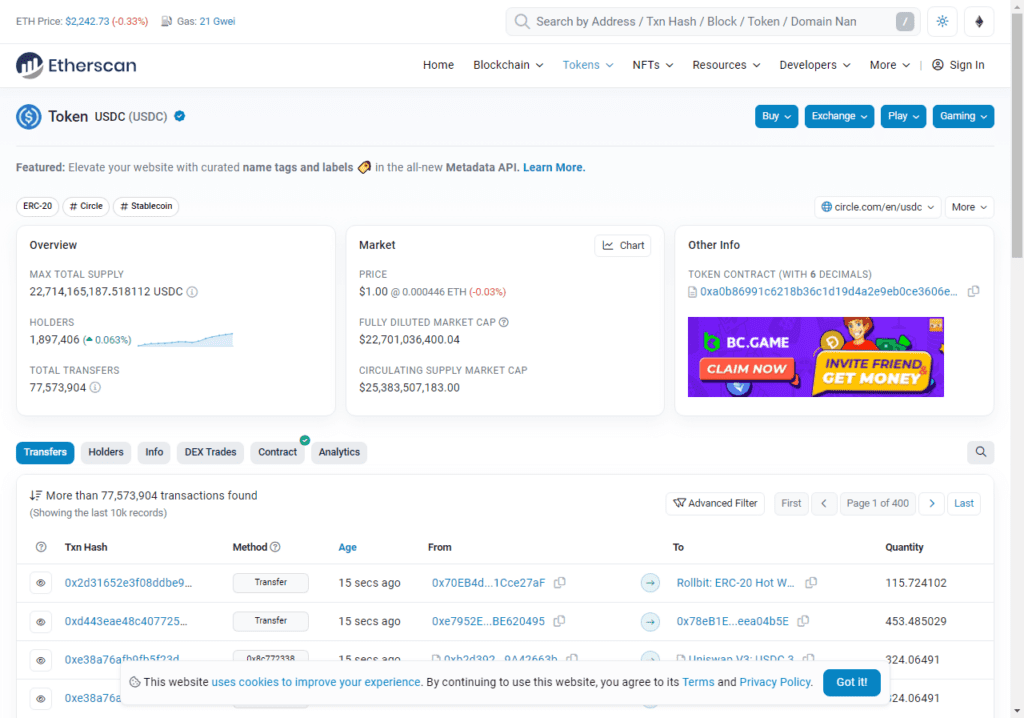Click the Etherscan logo
The image size is (1024, 718).
tap(76, 65)
